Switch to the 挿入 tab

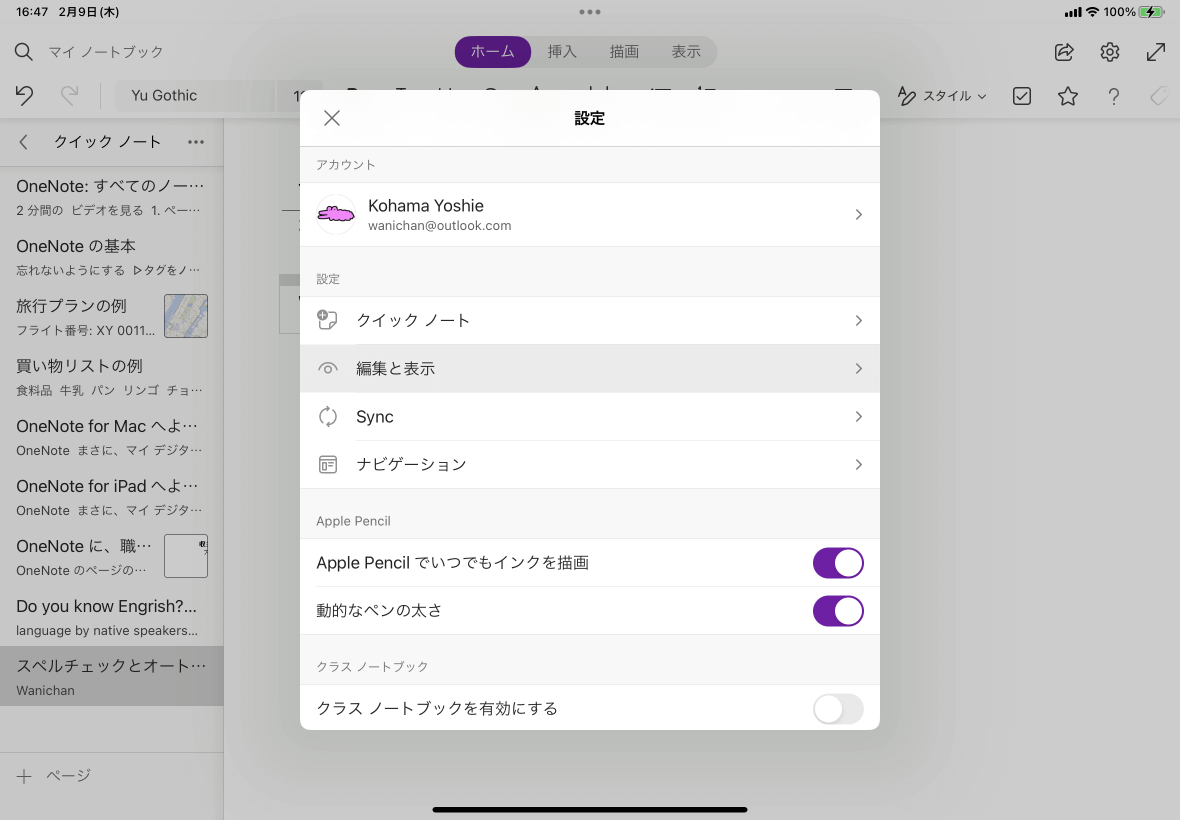tap(562, 52)
